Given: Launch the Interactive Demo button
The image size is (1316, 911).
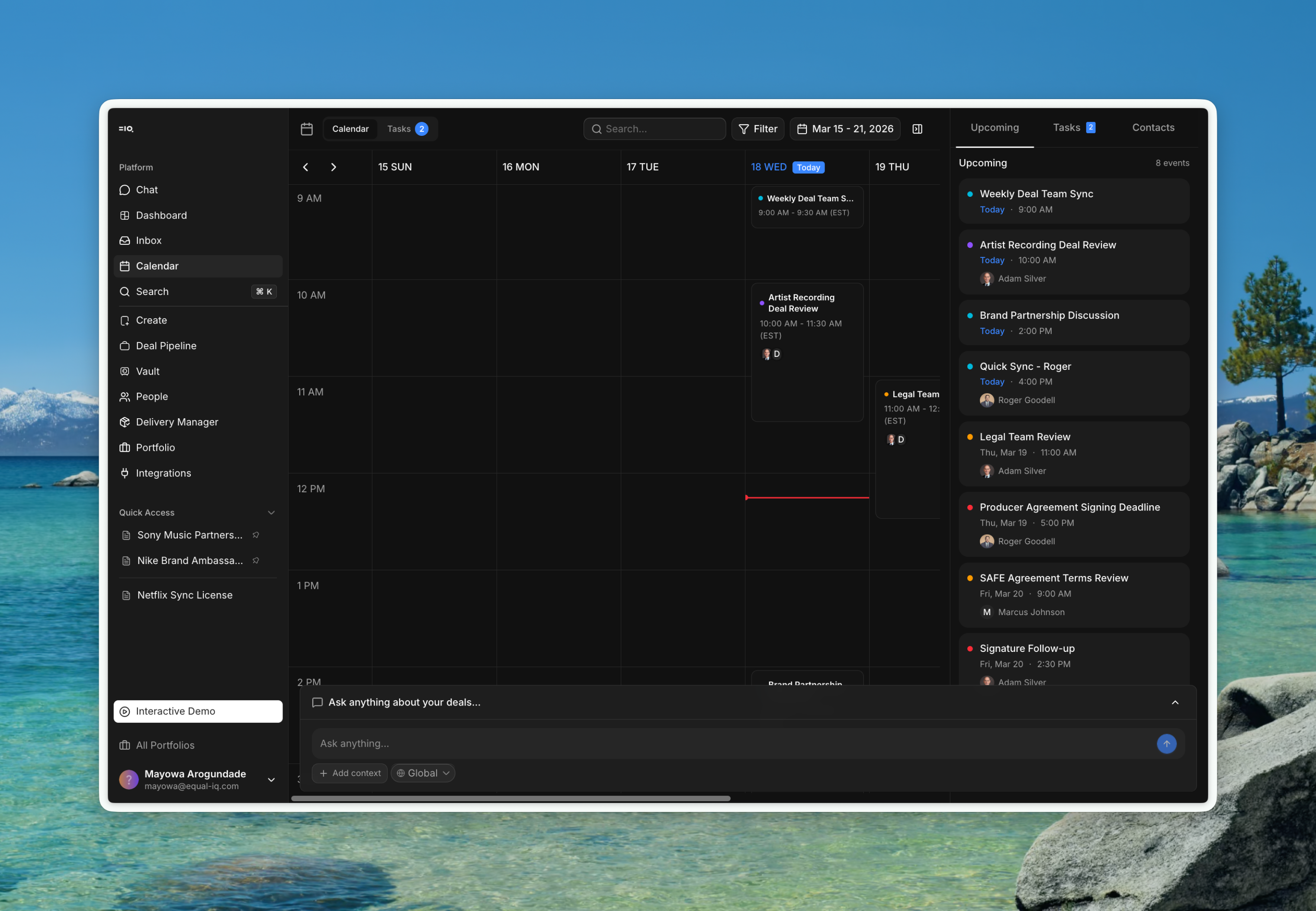Looking at the screenshot, I should pyautogui.click(x=198, y=712).
